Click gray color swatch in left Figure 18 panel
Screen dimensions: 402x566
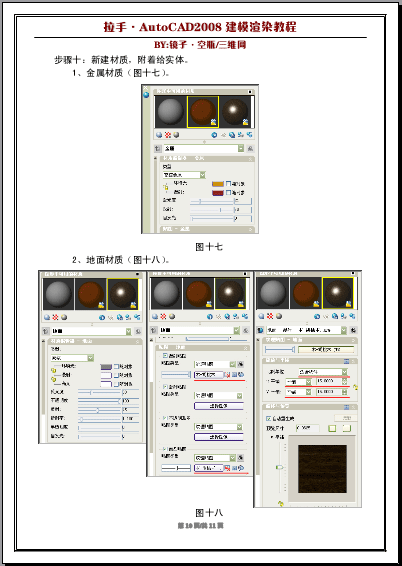coord(106,366)
